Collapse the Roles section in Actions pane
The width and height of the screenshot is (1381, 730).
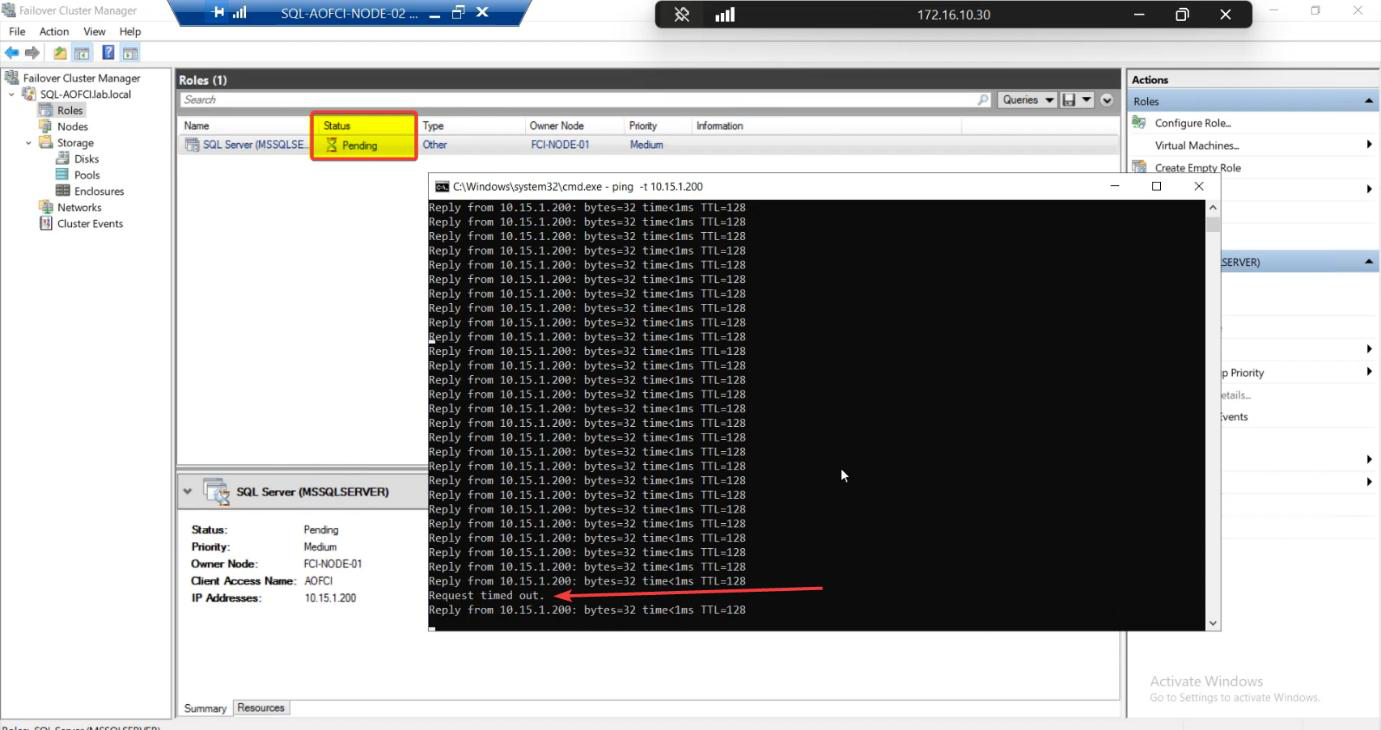(x=1368, y=101)
